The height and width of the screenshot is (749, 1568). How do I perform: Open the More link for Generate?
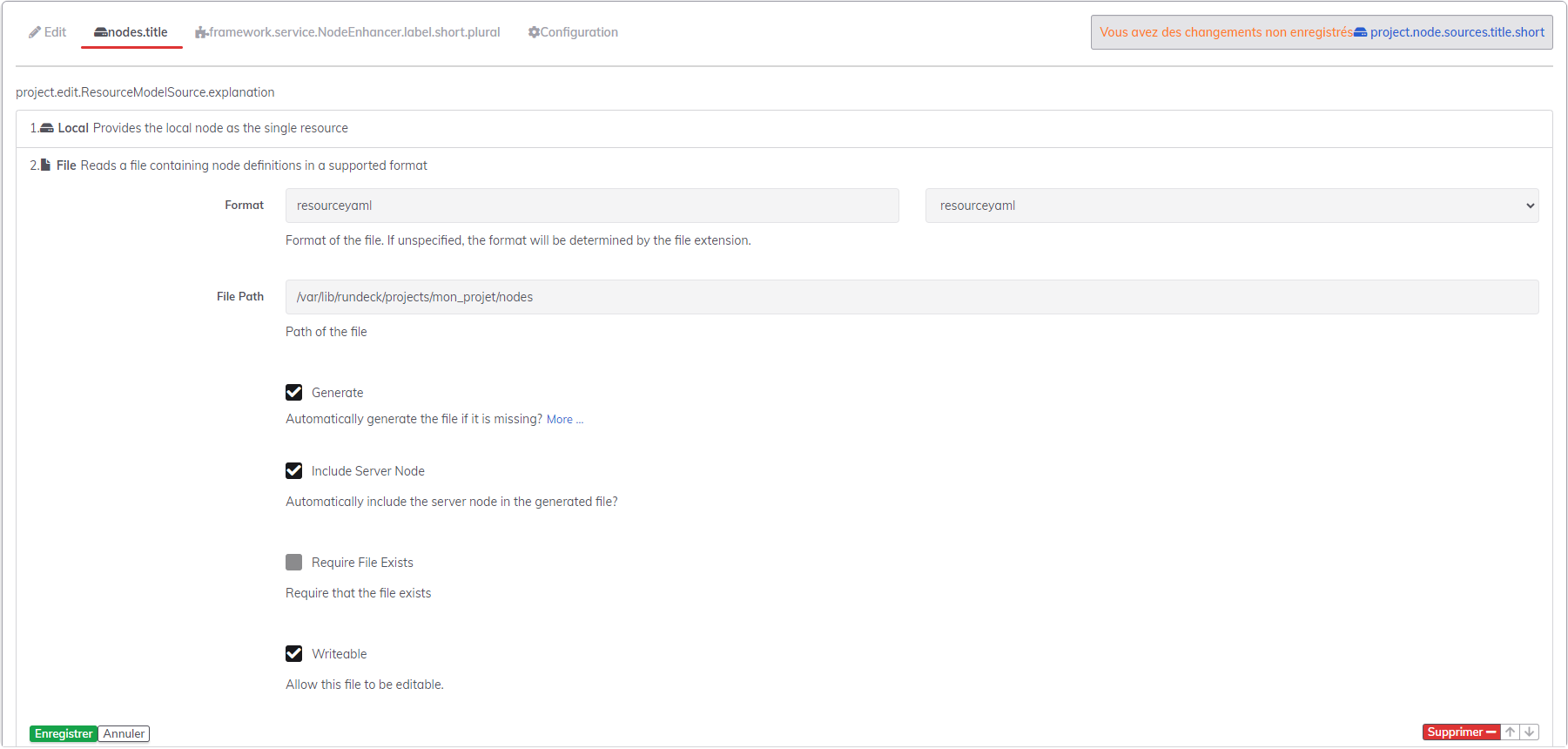tap(565, 420)
